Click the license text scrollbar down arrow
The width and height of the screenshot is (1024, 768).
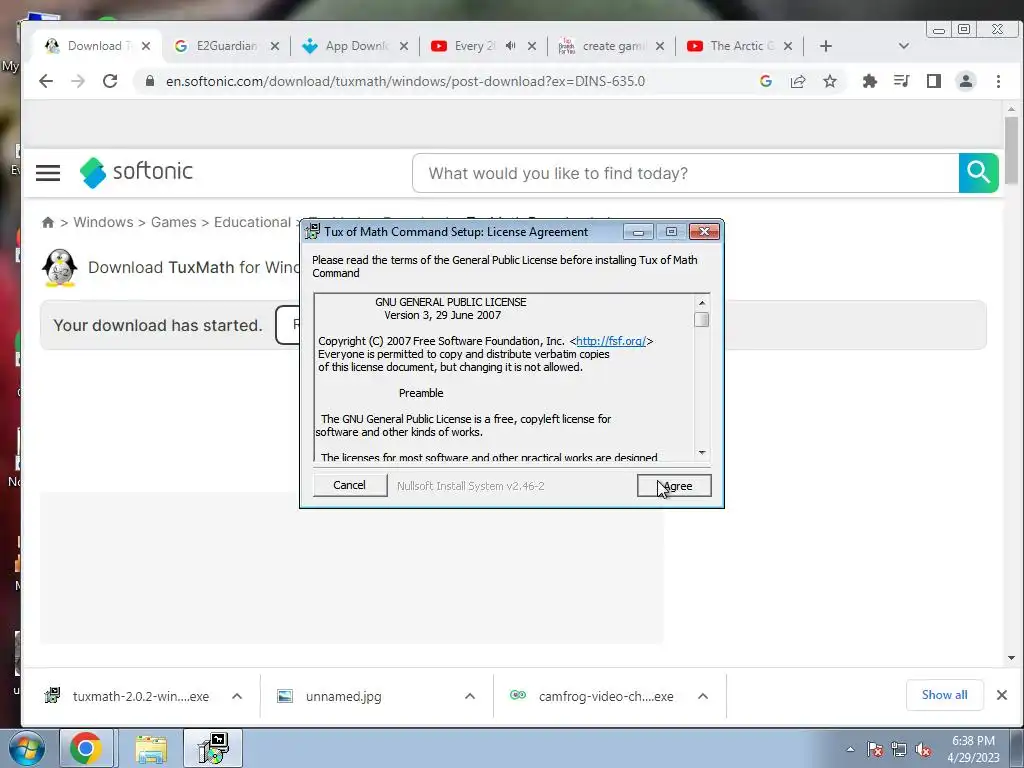[x=702, y=452]
